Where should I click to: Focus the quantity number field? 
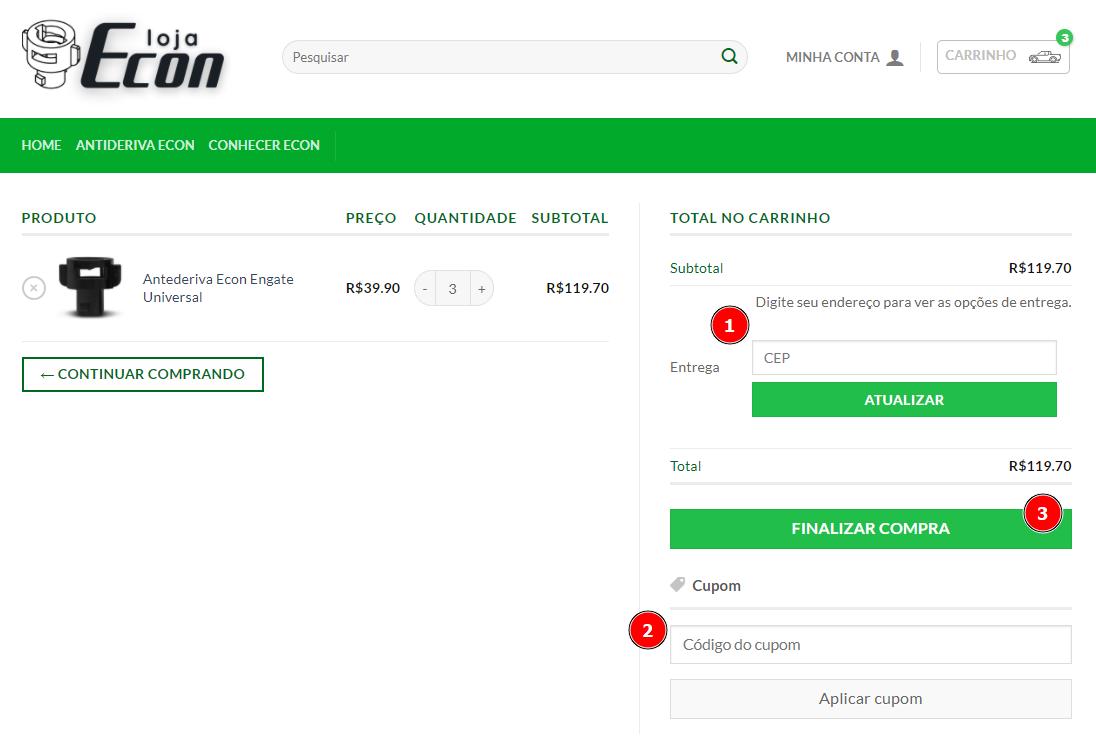point(453,289)
